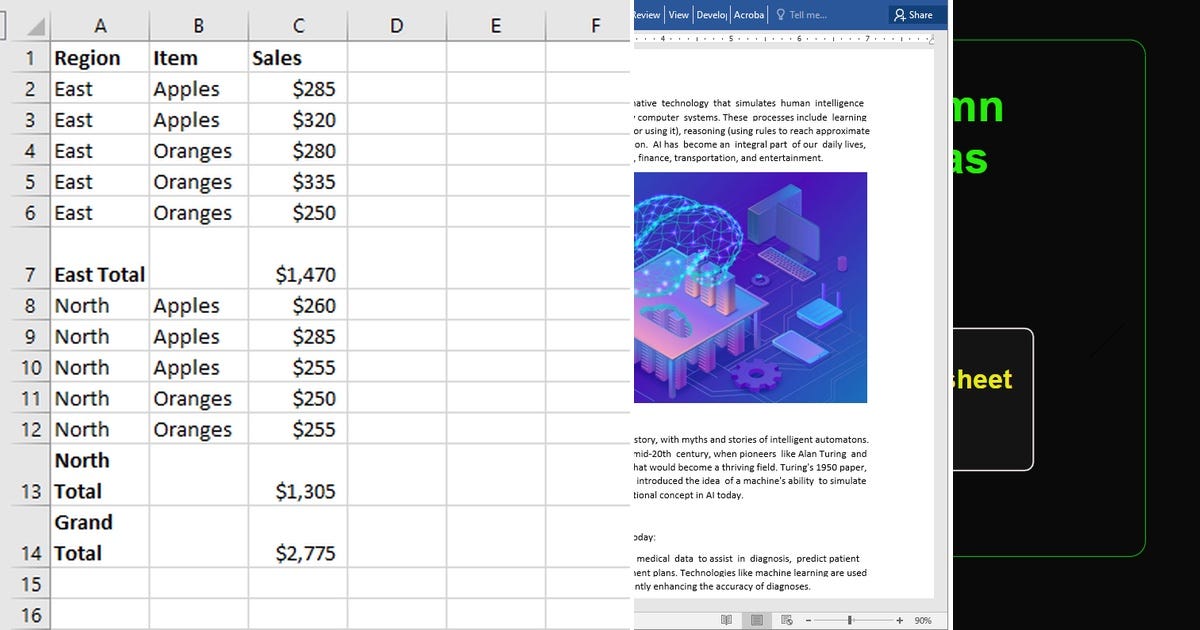Screen dimensions: 1200x630
Task: Switch the document to Read Mode view
Action: 726,619
